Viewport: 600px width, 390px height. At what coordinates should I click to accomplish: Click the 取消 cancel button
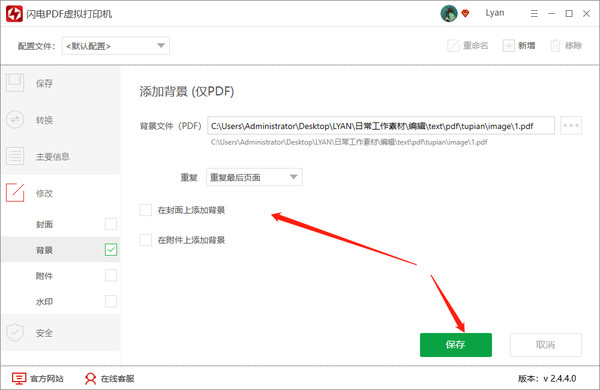click(546, 345)
